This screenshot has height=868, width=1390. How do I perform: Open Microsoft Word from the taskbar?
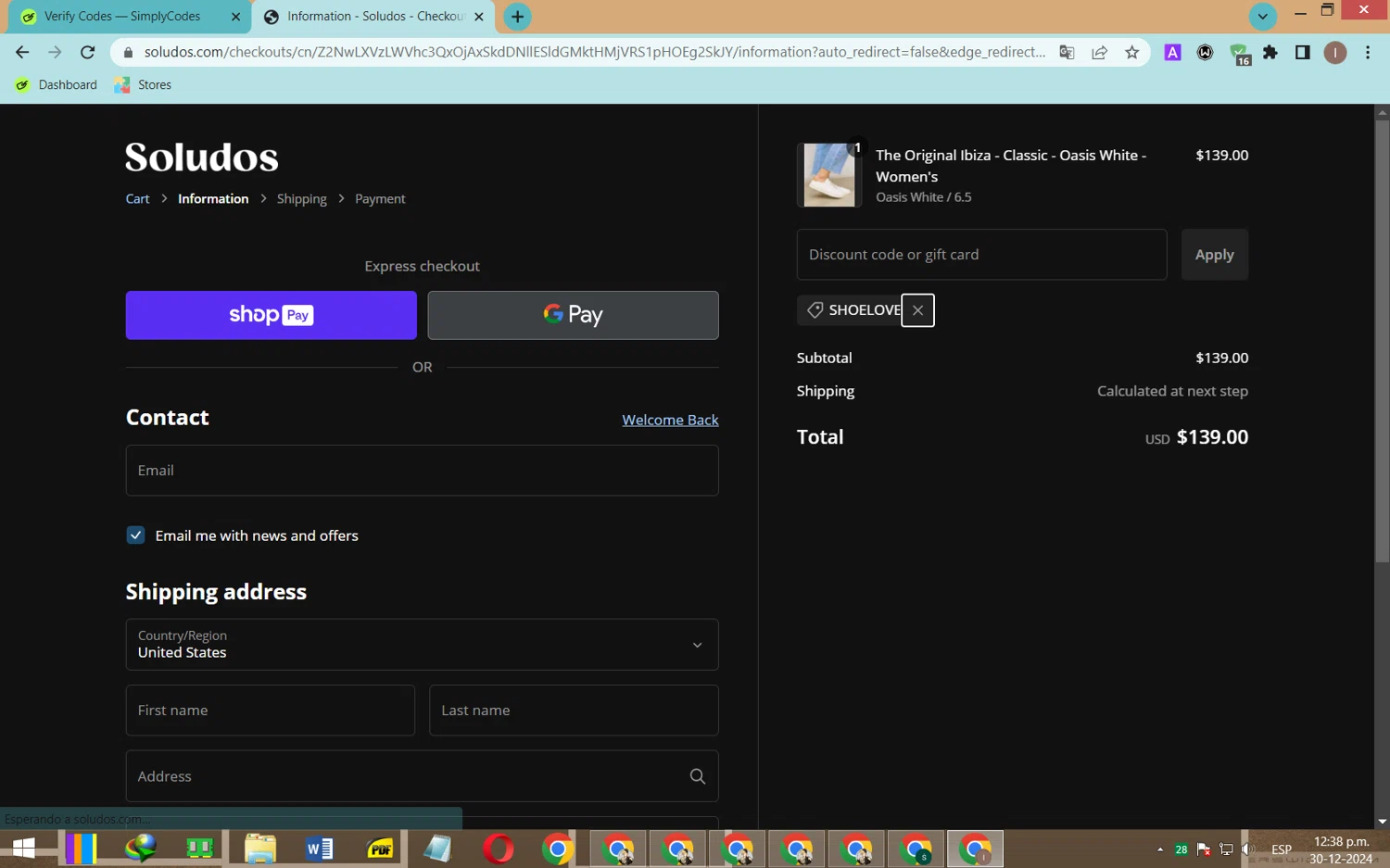tap(319, 849)
